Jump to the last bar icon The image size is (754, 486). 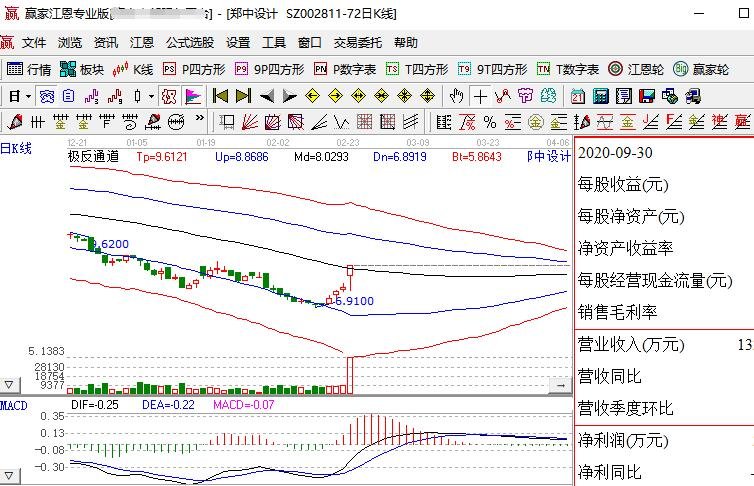[x=243, y=96]
